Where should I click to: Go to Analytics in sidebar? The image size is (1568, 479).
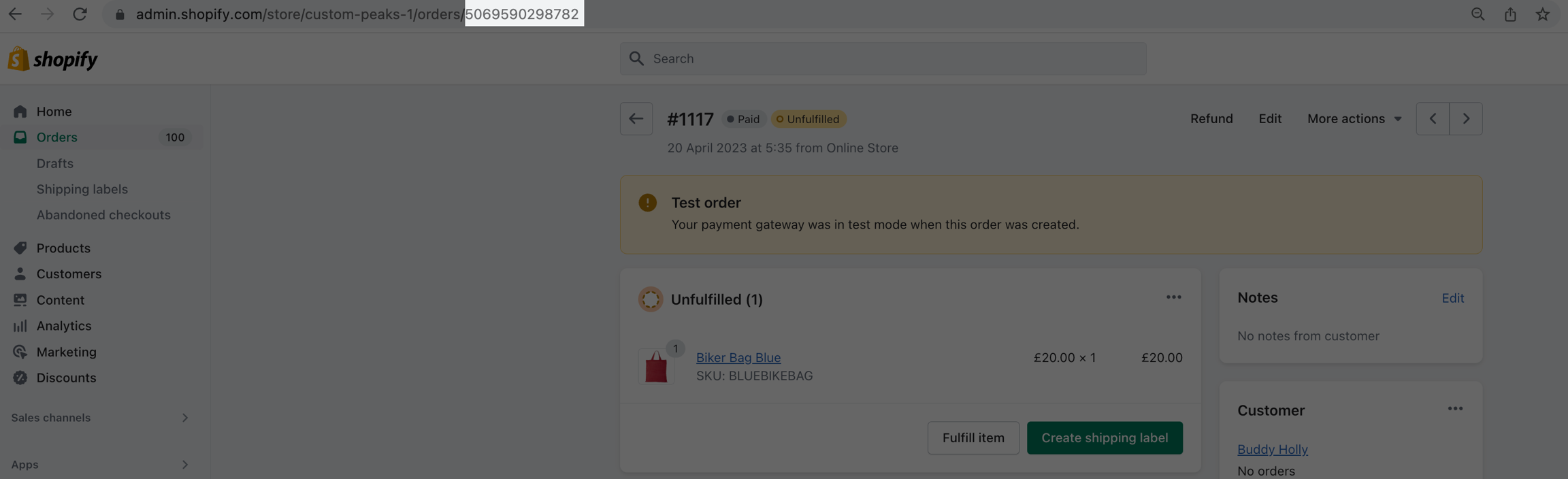[64, 326]
